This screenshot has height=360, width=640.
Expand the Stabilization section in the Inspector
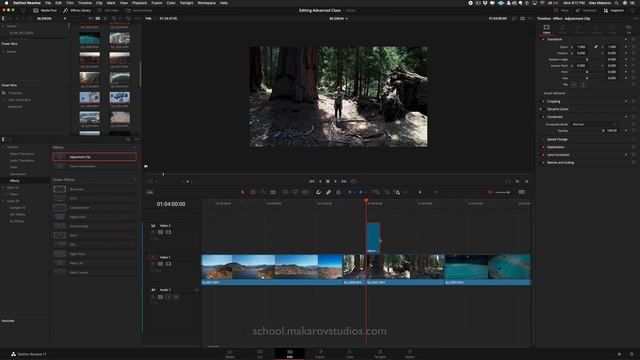556,147
